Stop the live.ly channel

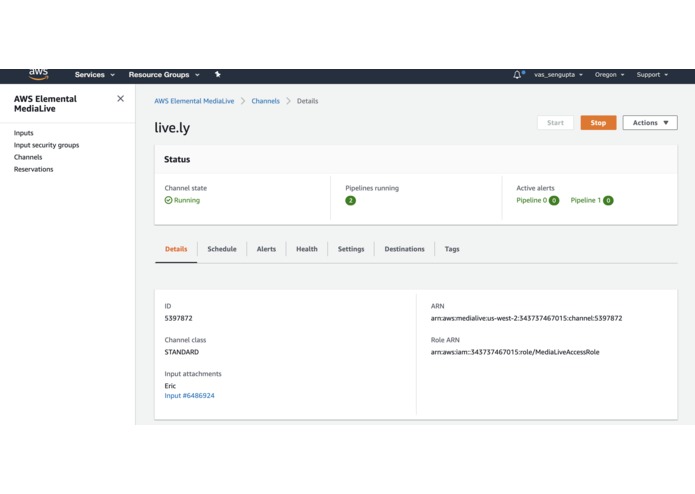598,123
